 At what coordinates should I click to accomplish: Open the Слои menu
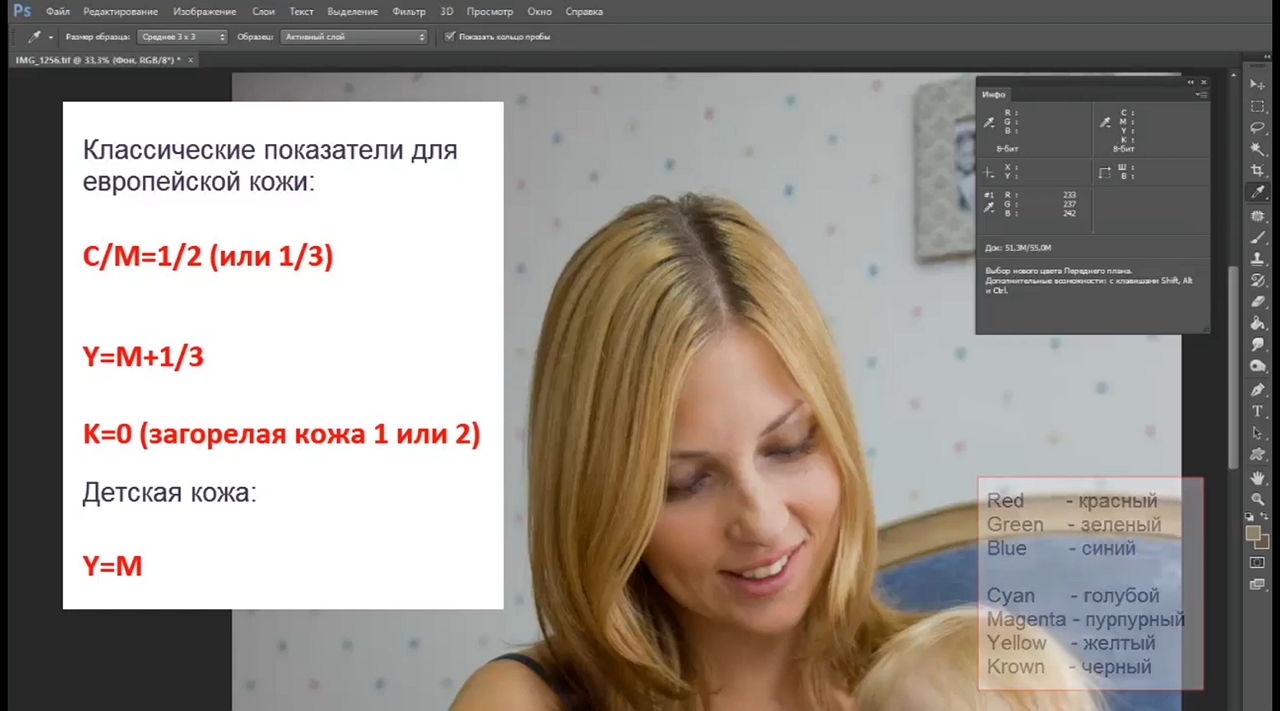point(263,12)
